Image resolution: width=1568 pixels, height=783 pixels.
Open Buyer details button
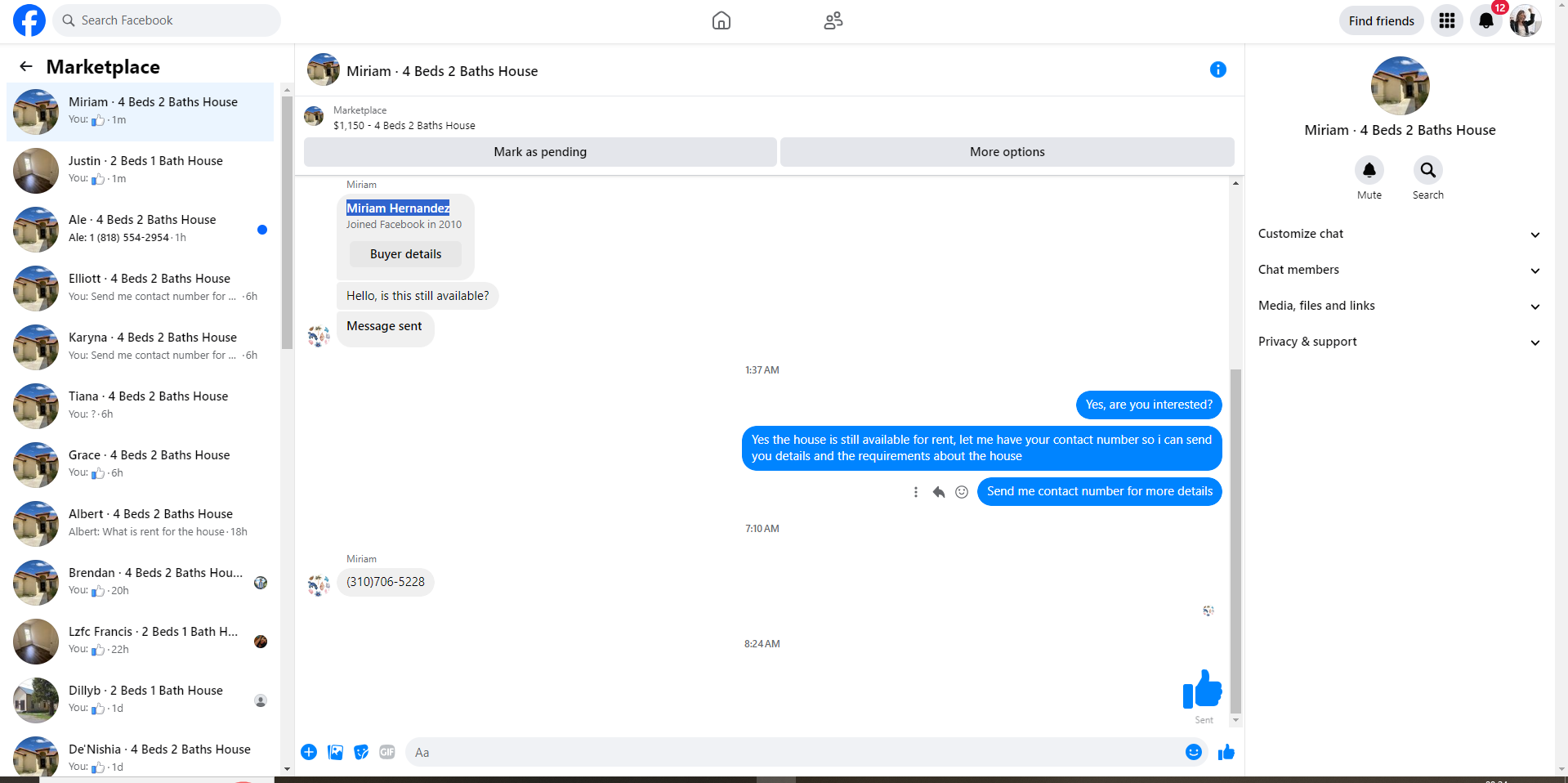point(405,254)
